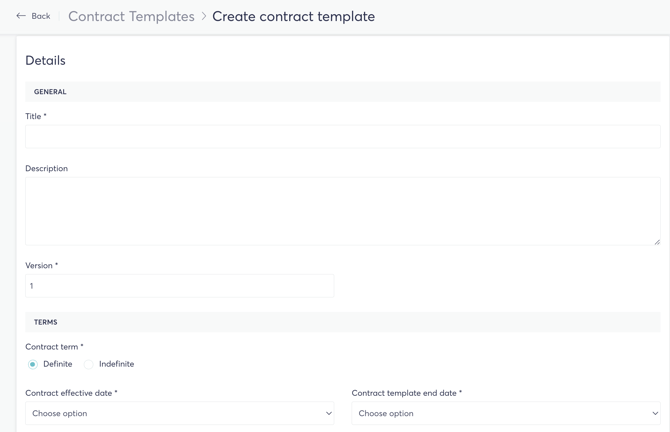The width and height of the screenshot is (670, 432).
Task: Click the Contract term label
Action: [54, 347]
